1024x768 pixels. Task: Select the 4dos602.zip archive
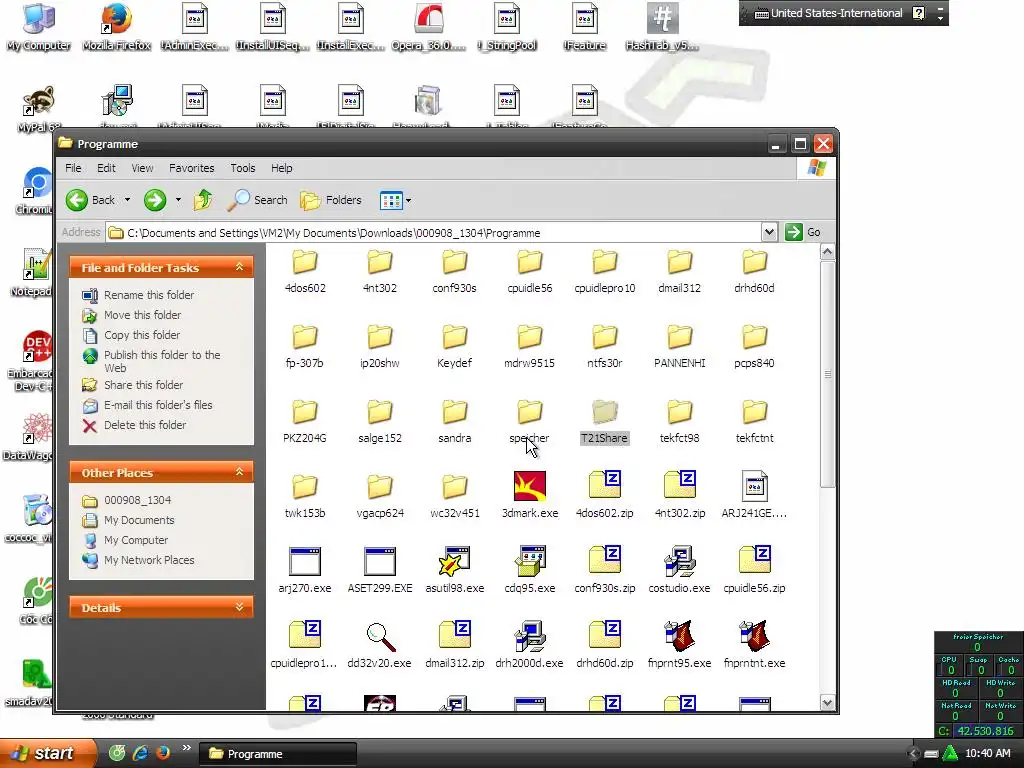(x=604, y=494)
